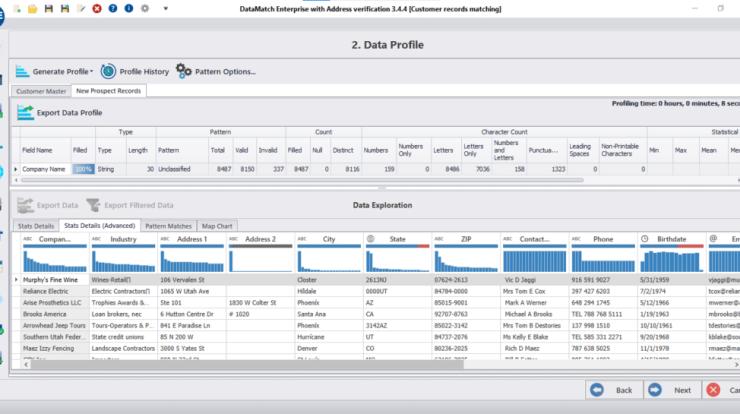Screen dimensions: 740x414
Task: Click the 787 638 5025 phone cell
Action: tap(603, 348)
